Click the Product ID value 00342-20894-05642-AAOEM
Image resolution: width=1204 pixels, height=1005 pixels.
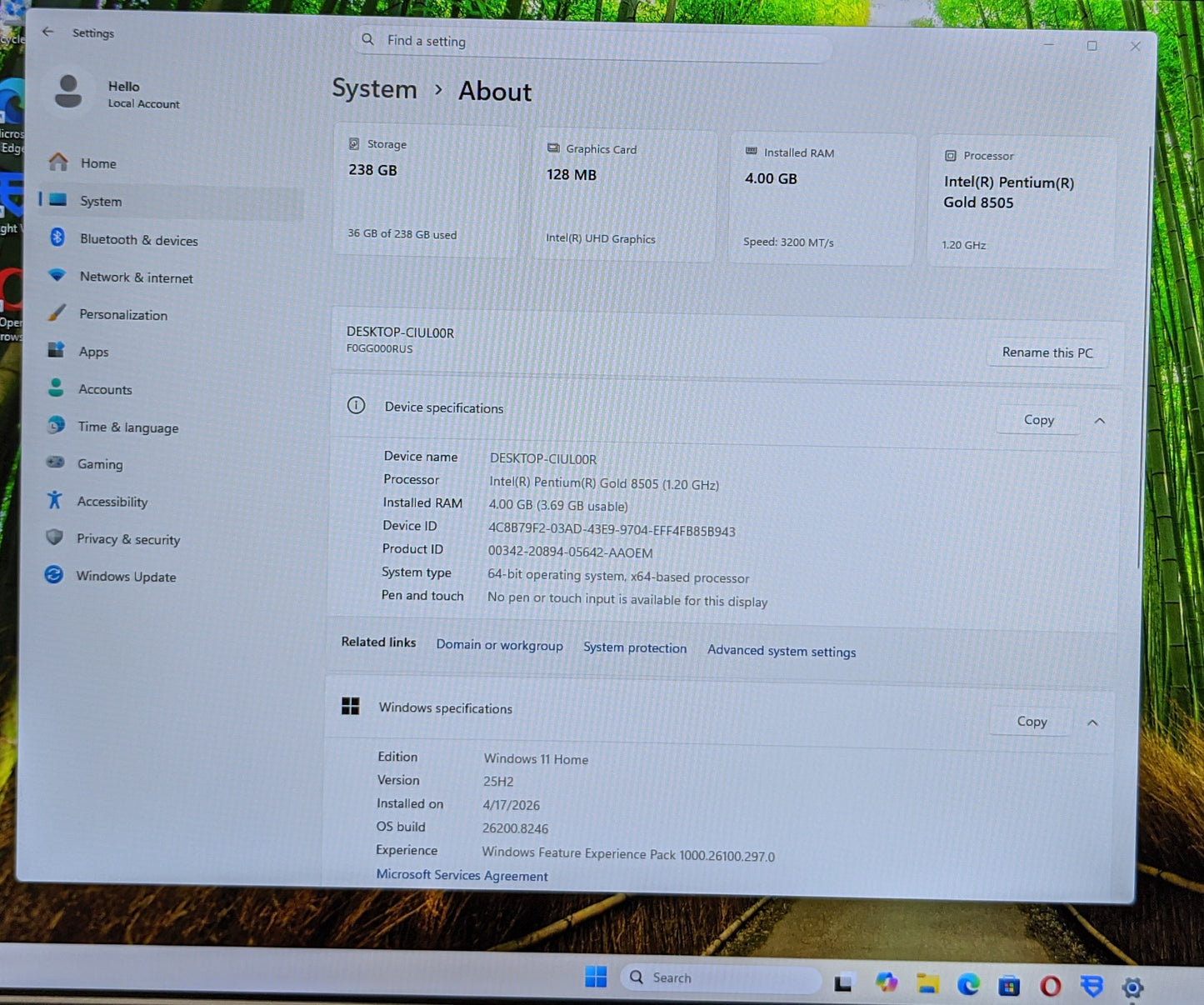(570, 552)
